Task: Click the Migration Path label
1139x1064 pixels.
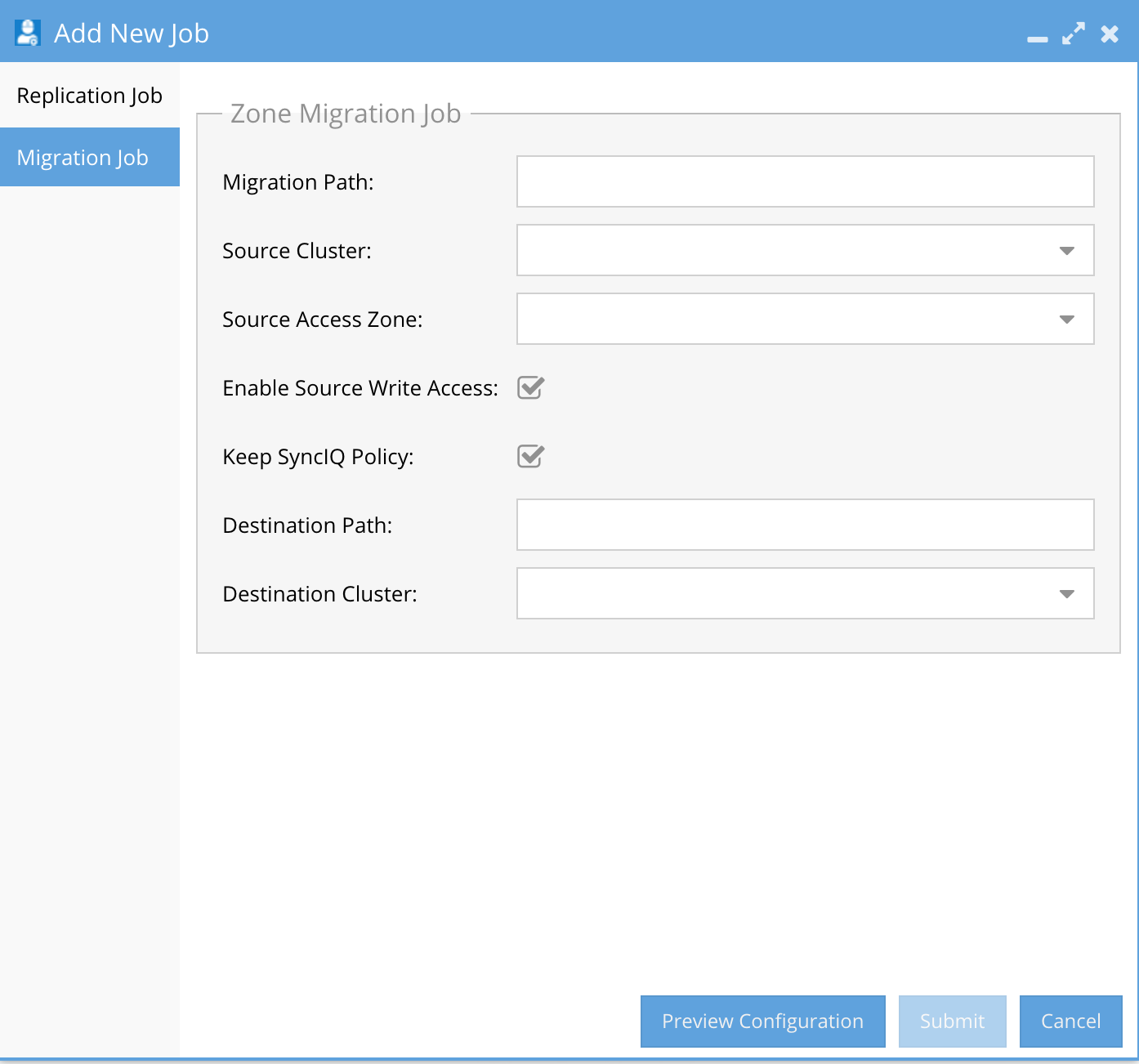Action: (298, 181)
